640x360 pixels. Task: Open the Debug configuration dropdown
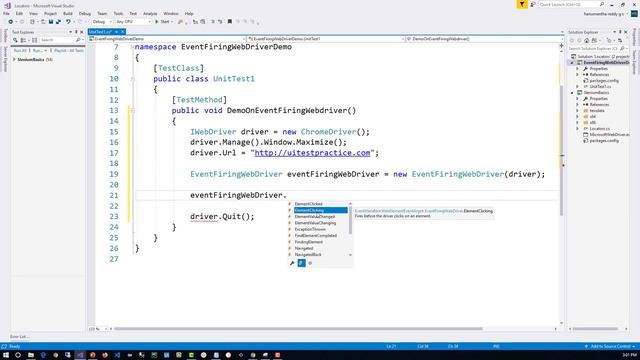102,22
